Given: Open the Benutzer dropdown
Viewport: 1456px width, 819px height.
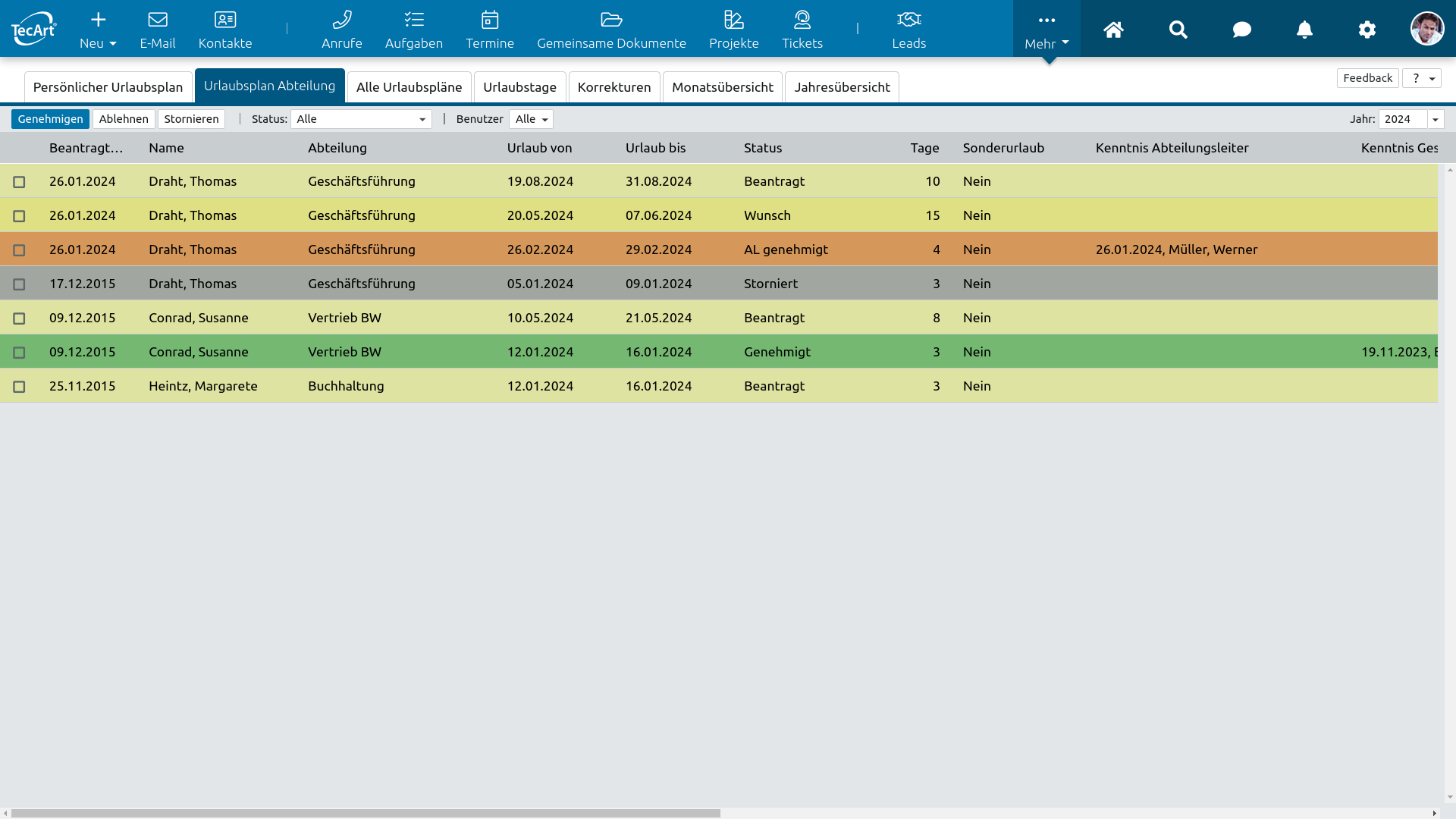Looking at the screenshot, I should 531,119.
